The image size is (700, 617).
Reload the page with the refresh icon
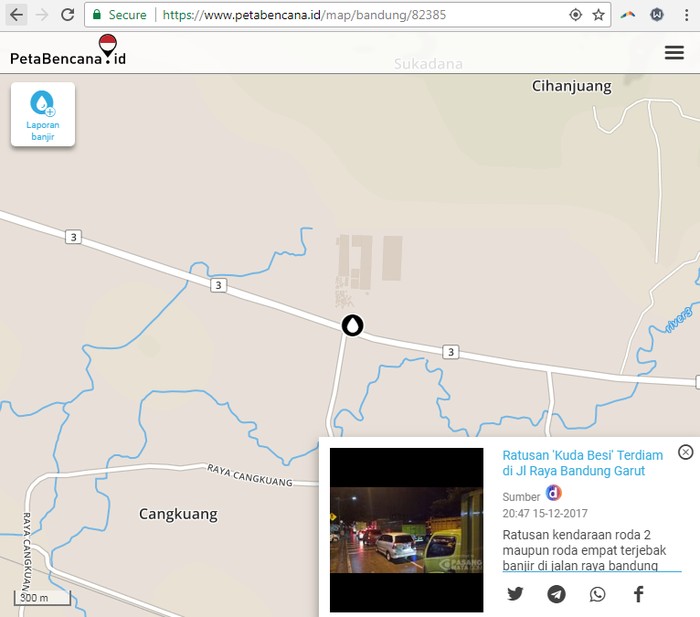68,15
